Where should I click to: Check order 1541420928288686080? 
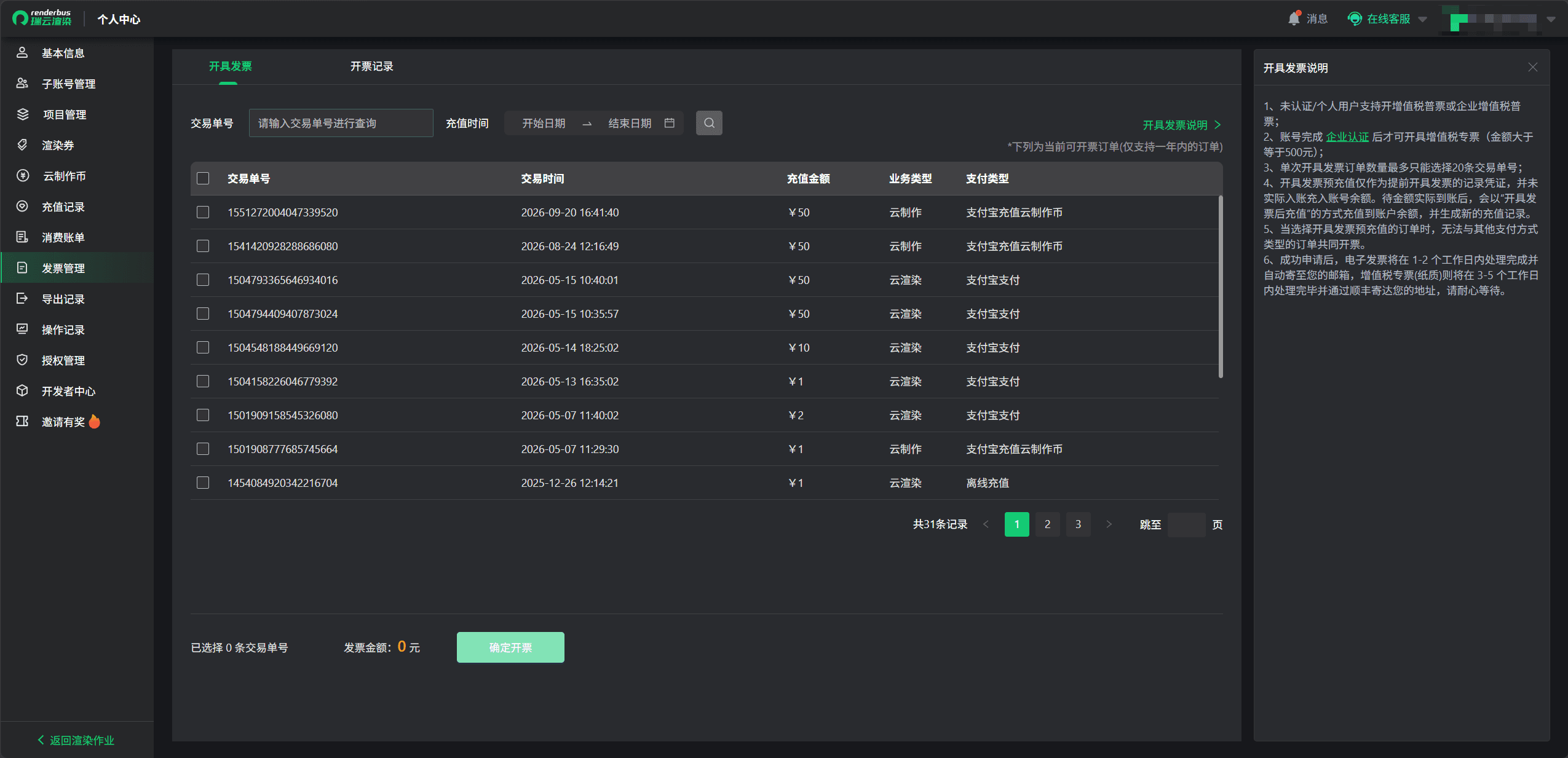point(203,246)
